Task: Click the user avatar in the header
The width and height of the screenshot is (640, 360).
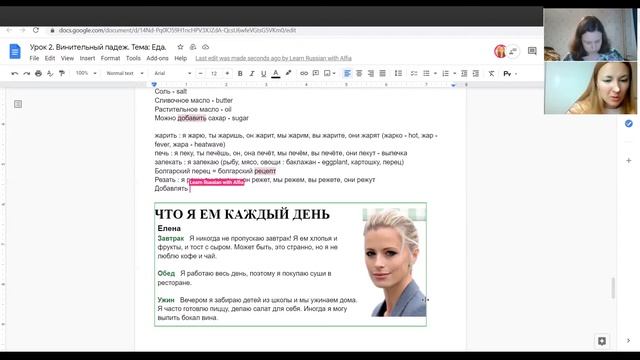Action: [500, 51]
